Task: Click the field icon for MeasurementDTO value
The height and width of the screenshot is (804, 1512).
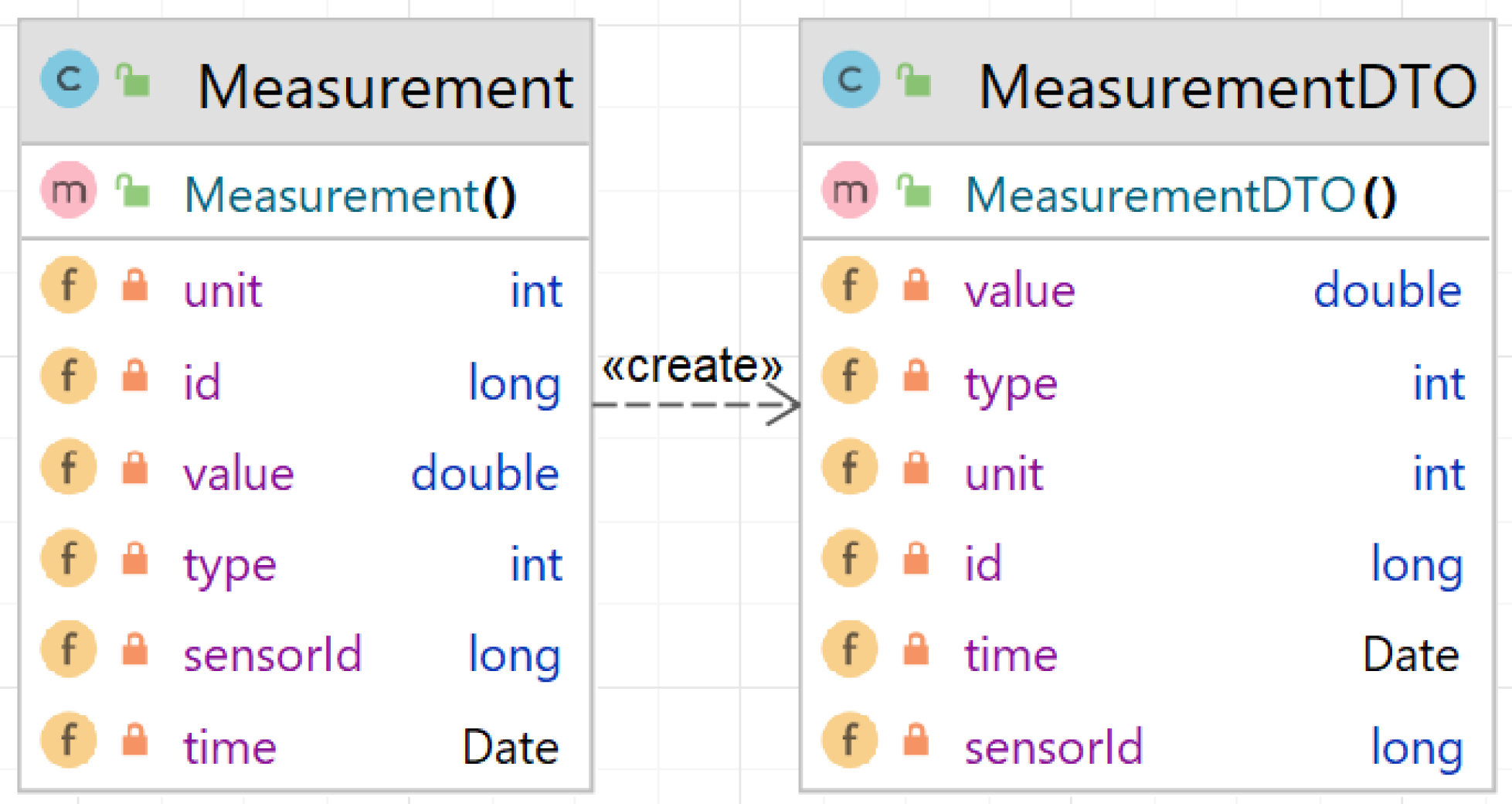Action: pyautogui.click(x=850, y=285)
